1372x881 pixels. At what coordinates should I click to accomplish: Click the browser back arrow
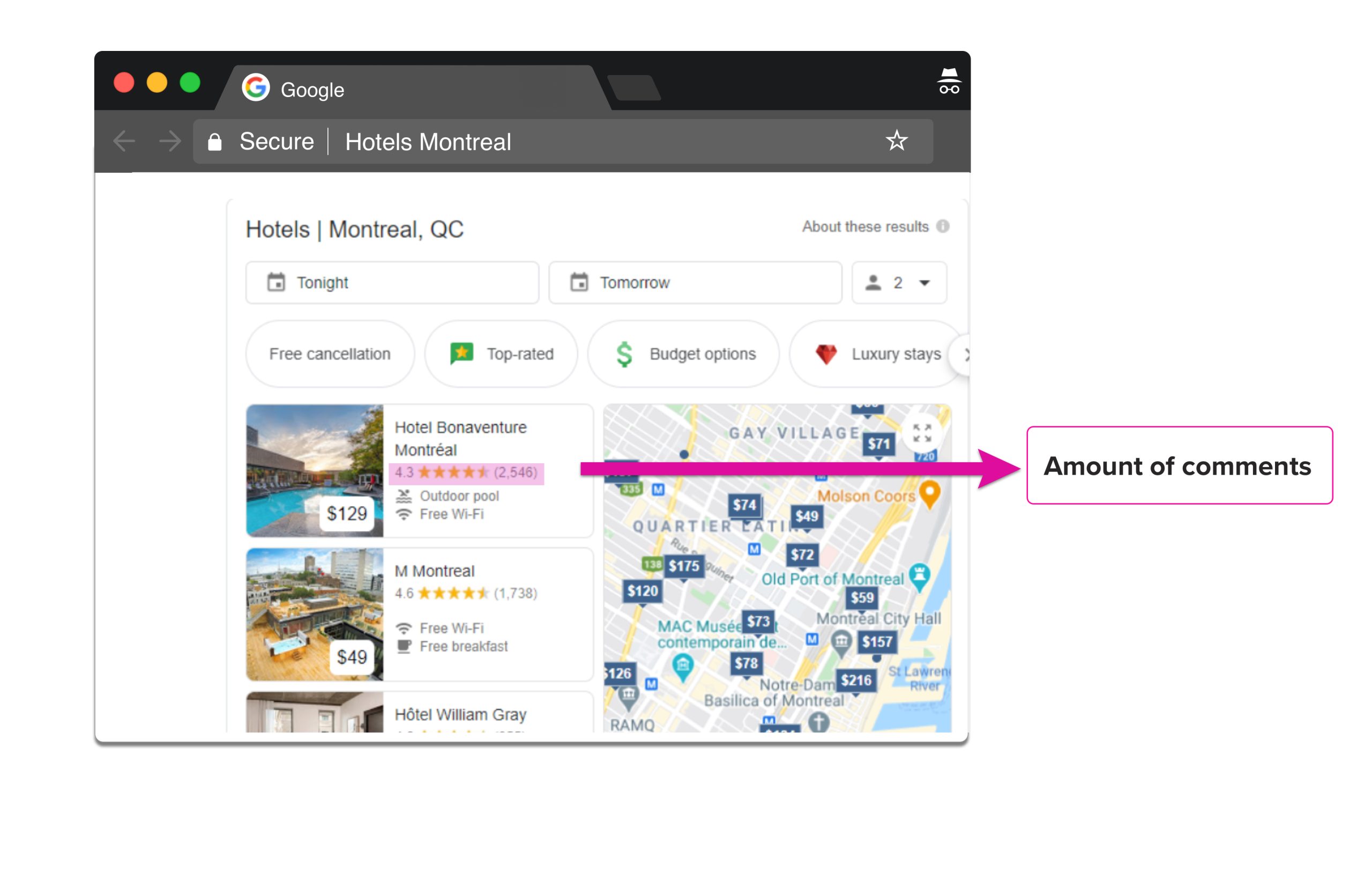124,140
